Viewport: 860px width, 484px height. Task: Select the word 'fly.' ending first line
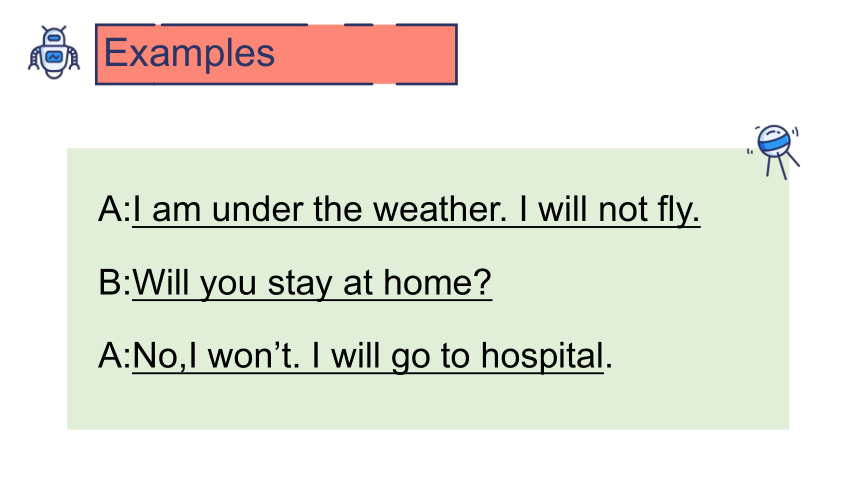click(678, 210)
